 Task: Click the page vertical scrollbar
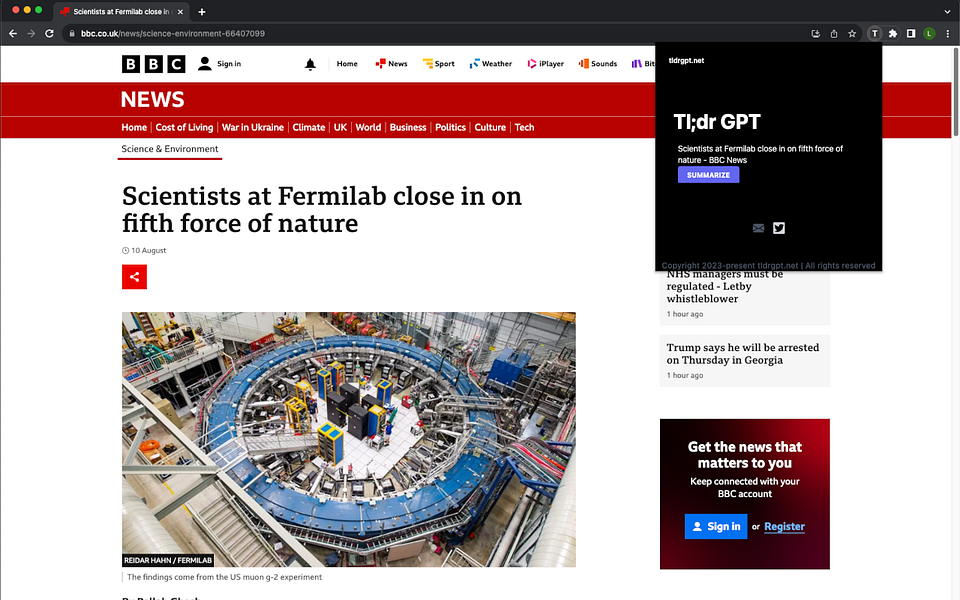956,92
